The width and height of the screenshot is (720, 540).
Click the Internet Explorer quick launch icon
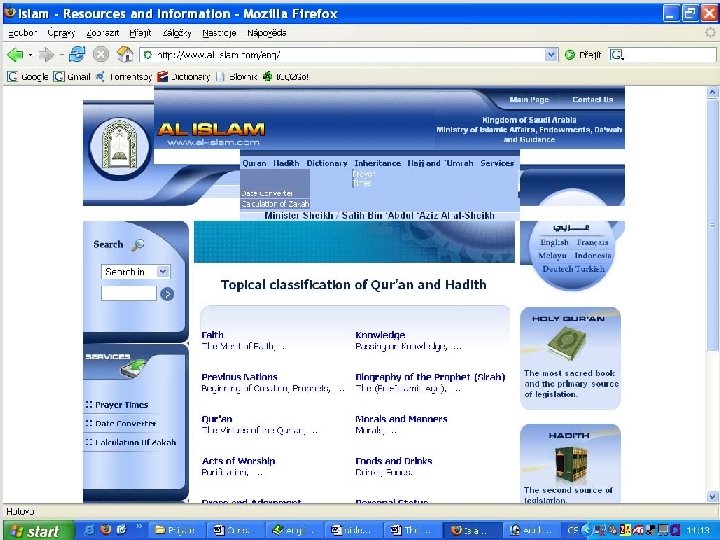(90, 529)
